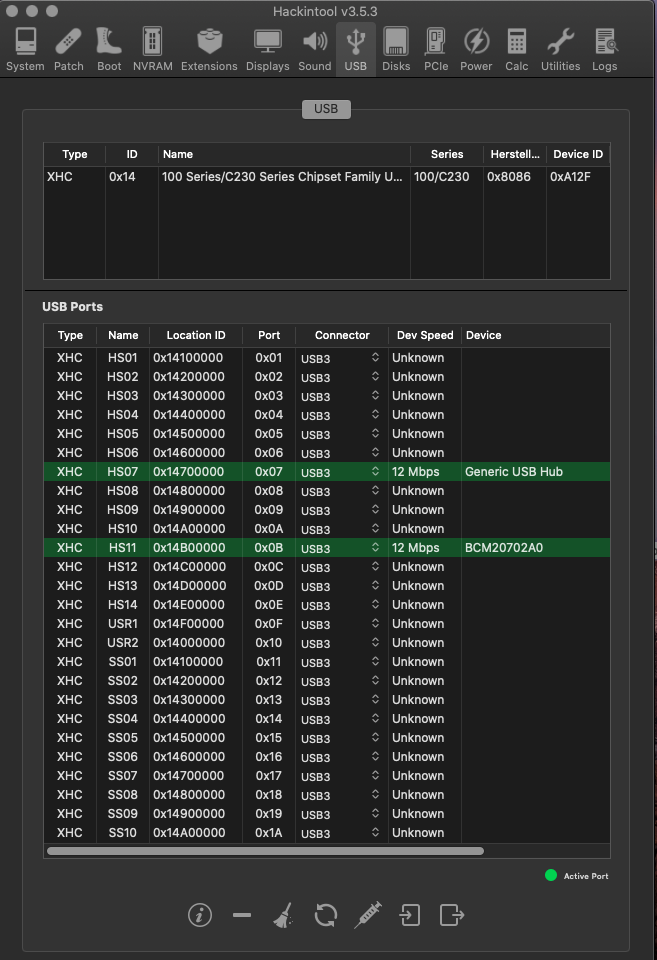The image size is (657, 960).
Task: Select the 0x8086 vendor cell
Action: click(x=508, y=177)
